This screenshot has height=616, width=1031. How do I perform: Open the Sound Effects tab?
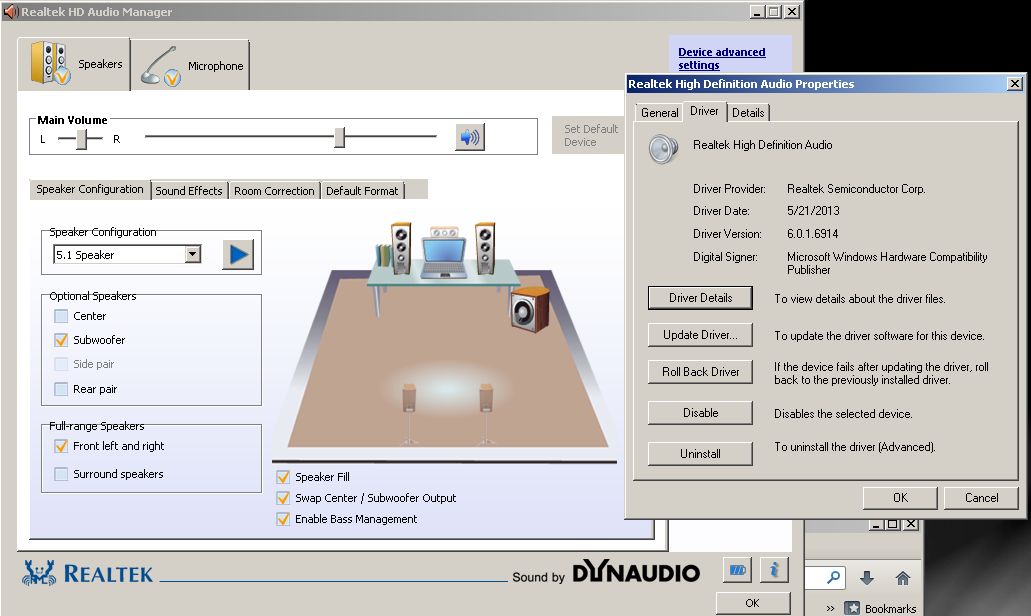189,191
